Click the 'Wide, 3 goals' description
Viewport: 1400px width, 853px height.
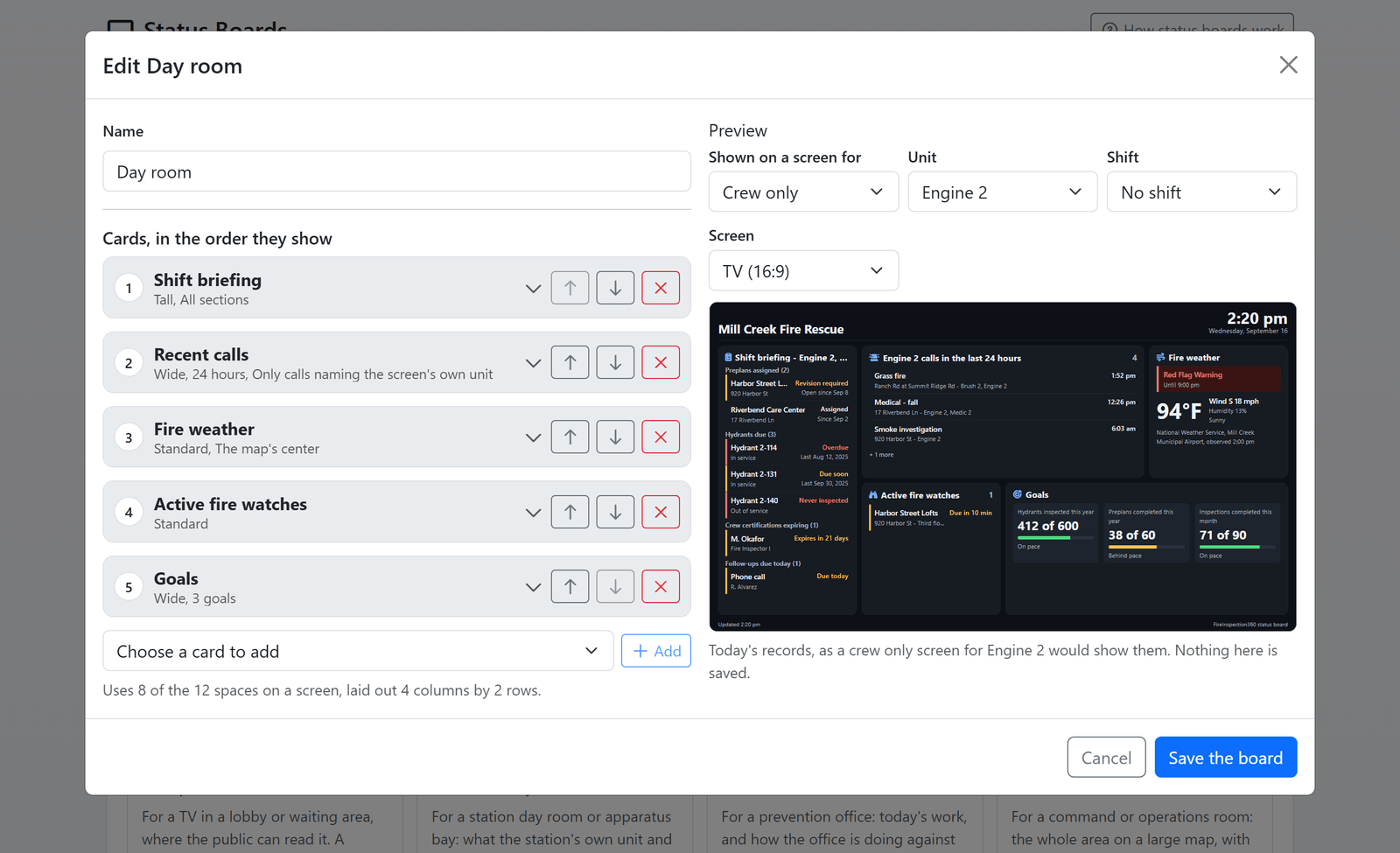coord(195,598)
